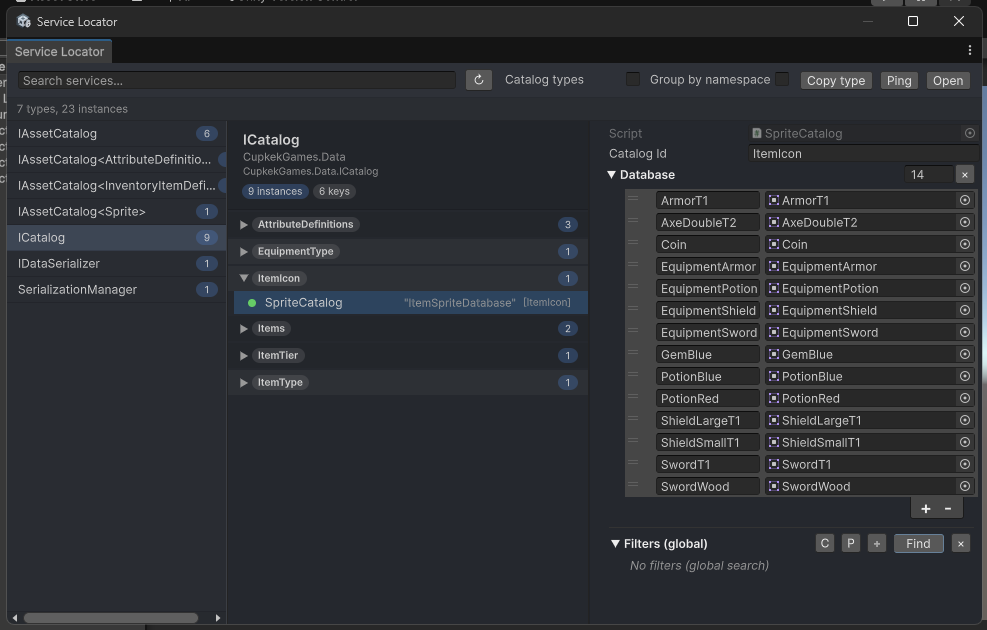Toggle Group by namespace

(x=781, y=80)
